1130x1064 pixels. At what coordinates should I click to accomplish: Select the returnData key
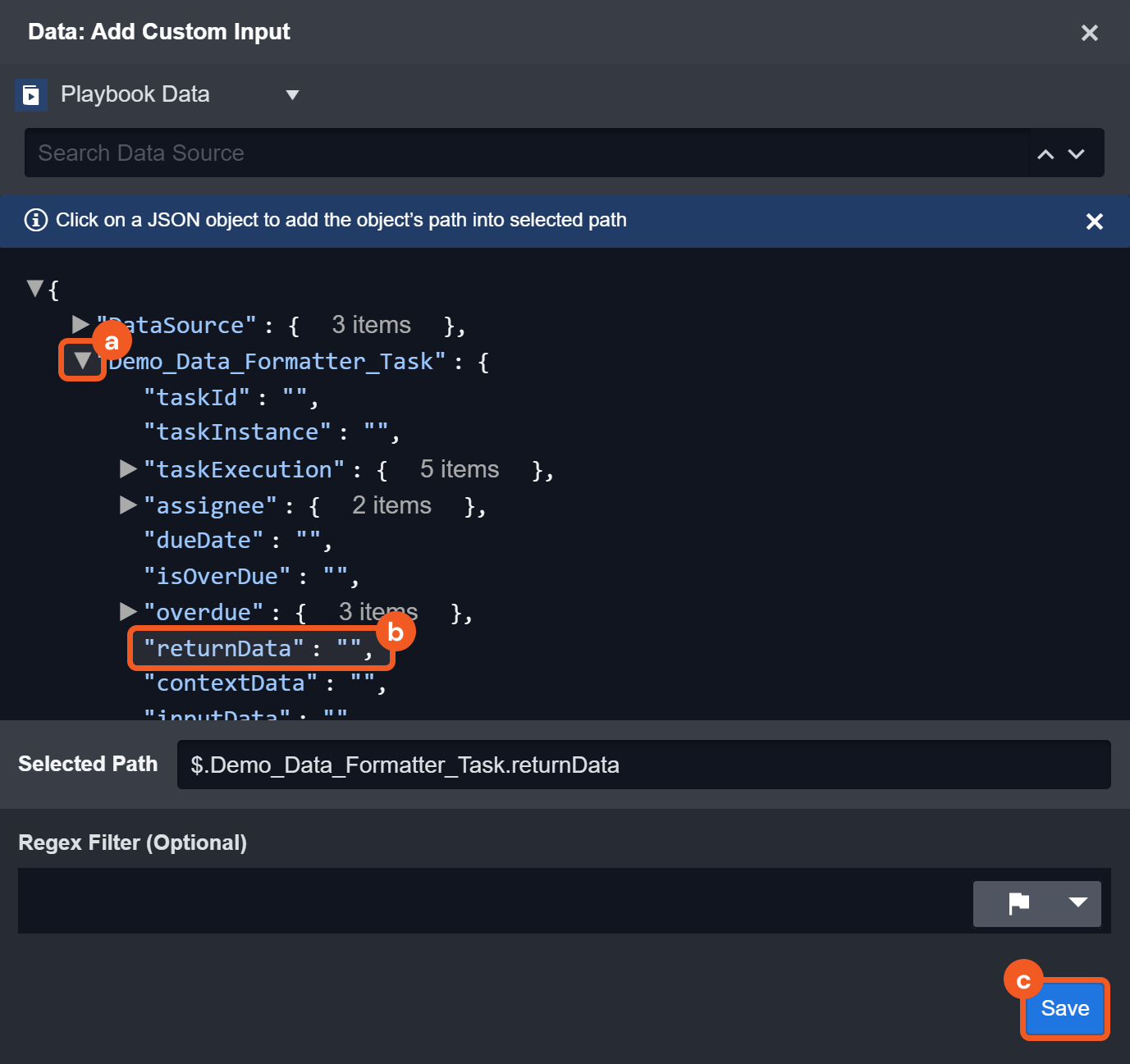coord(223,649)
